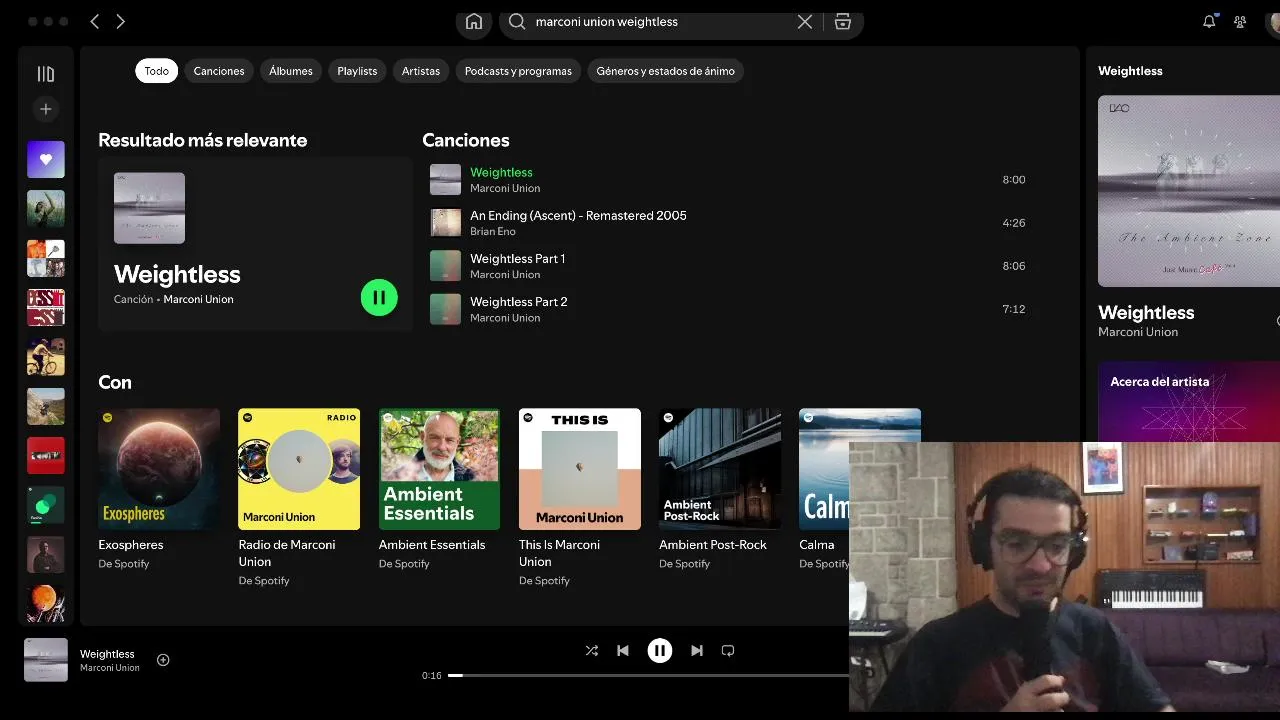The image size is (1280, 720).
Task: Select the Podcasts y programas filter
Action: (518, 71)
